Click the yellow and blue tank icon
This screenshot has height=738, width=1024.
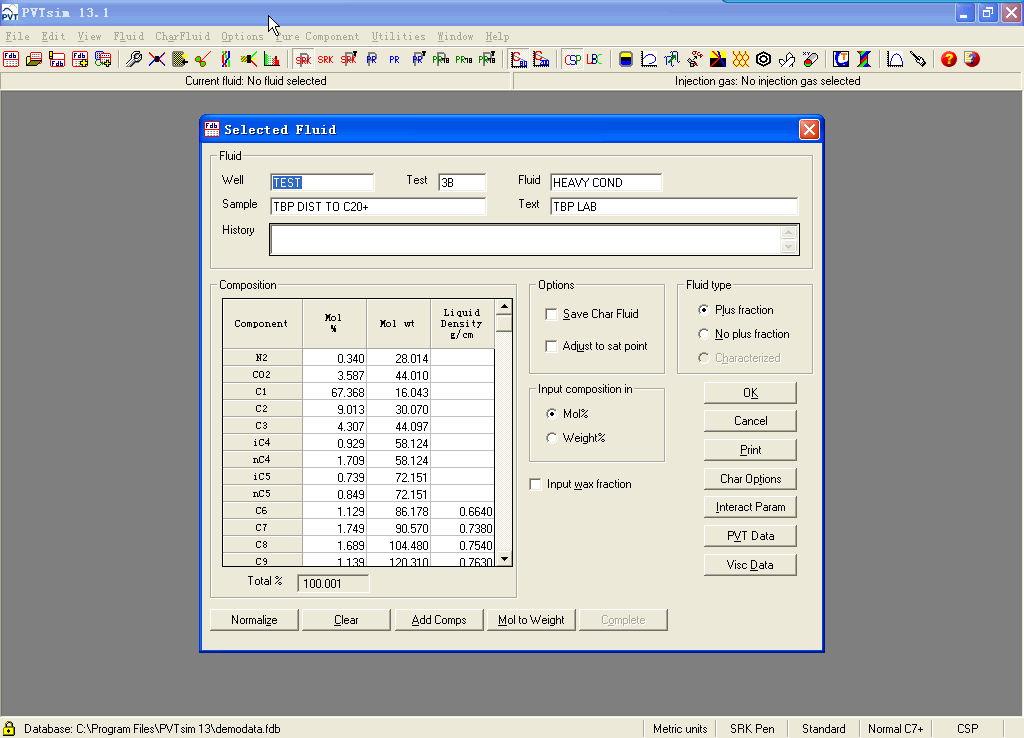(x=626, y=59)
